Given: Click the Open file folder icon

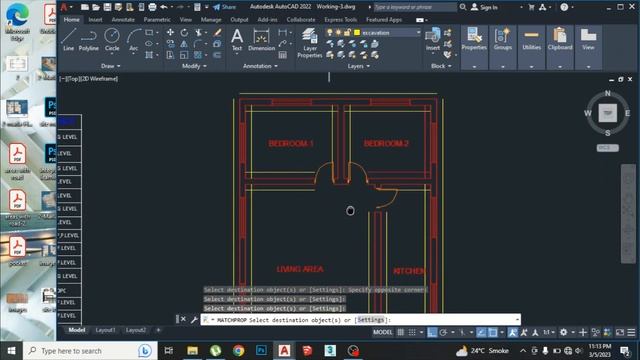Looking at the screenshot, I should click(x=96, y=7).
